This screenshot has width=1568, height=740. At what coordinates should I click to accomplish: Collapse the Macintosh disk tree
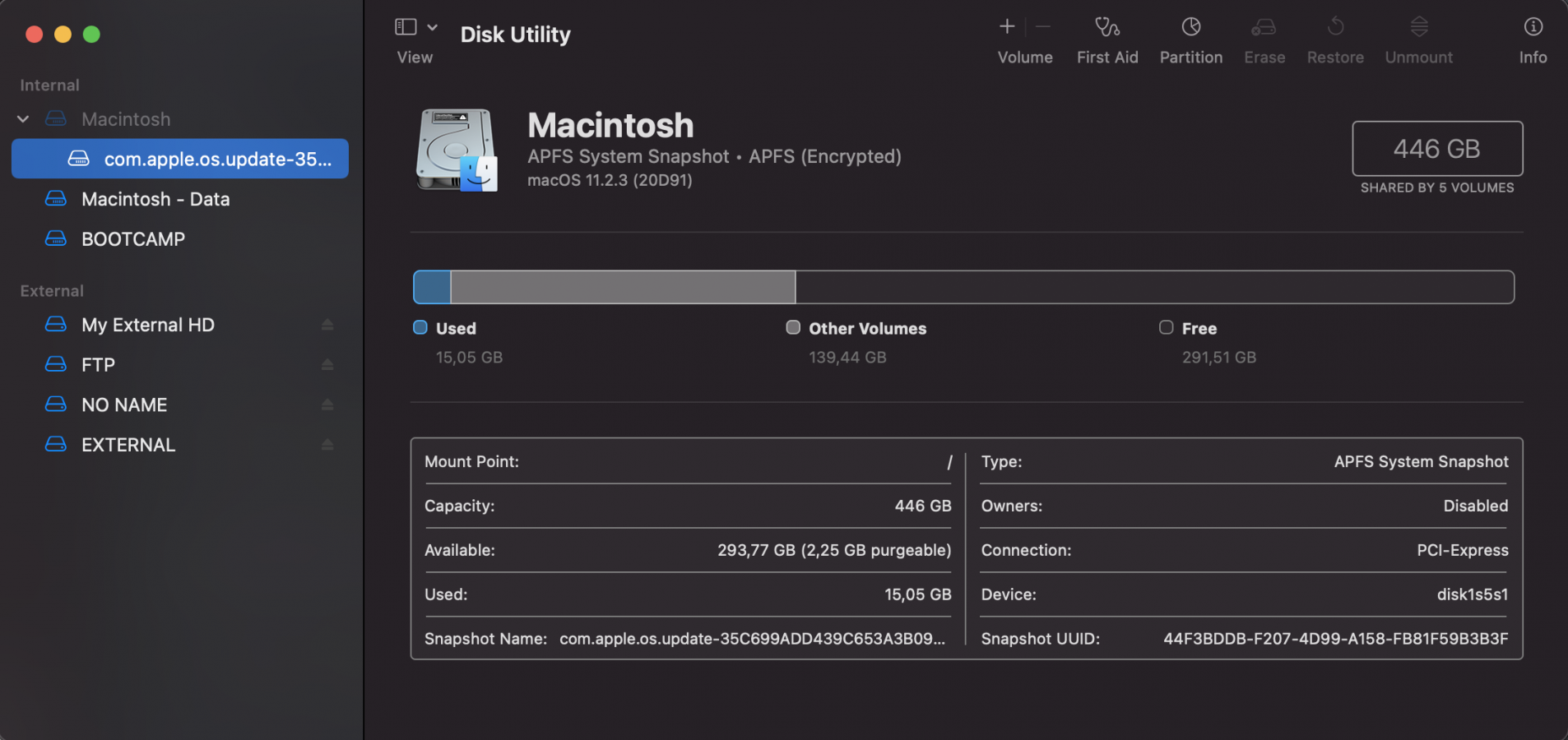(x=23, y=119)
